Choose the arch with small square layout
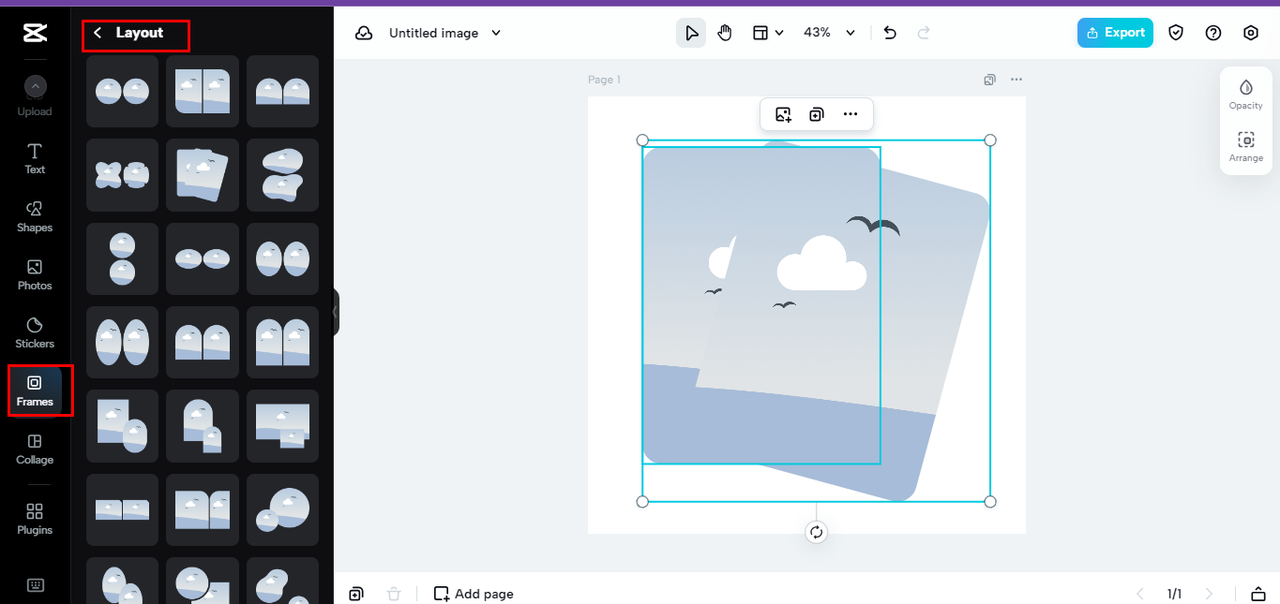The image size is (1280, 604). [202, 426]
